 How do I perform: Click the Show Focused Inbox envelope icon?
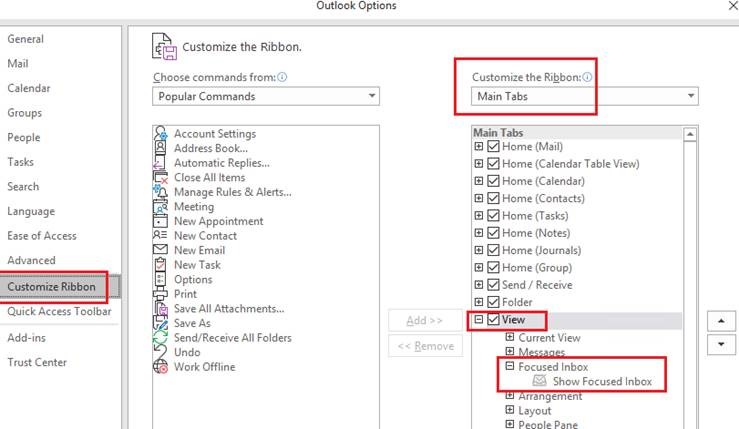[539, 381]
